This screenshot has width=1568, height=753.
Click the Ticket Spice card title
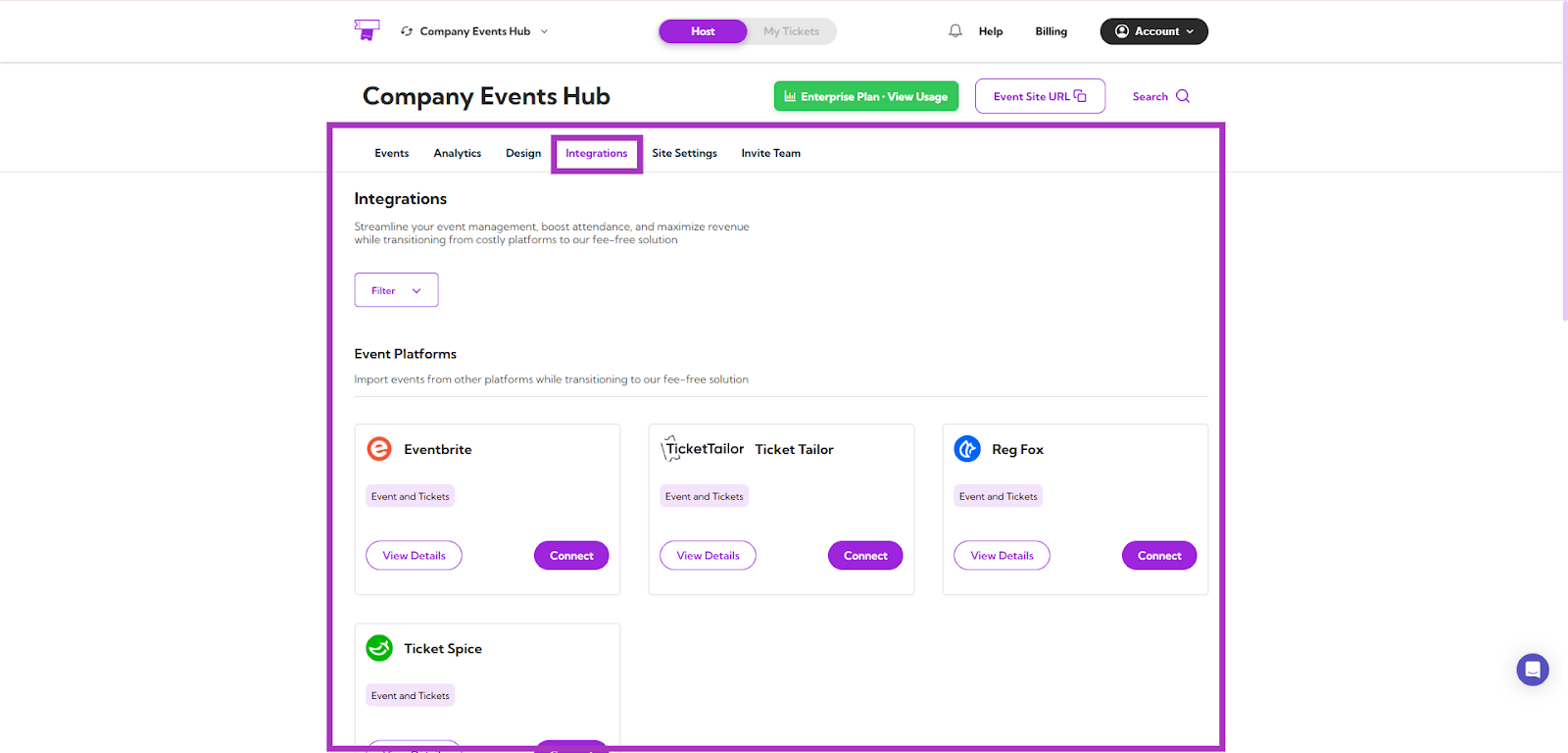443,648
